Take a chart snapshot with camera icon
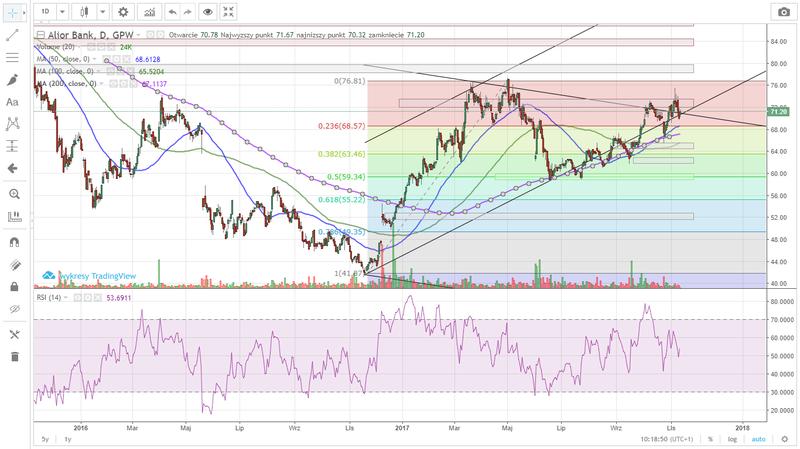Image resolution: width=800 pixels, height=449 pixels. tap(783, 13)
